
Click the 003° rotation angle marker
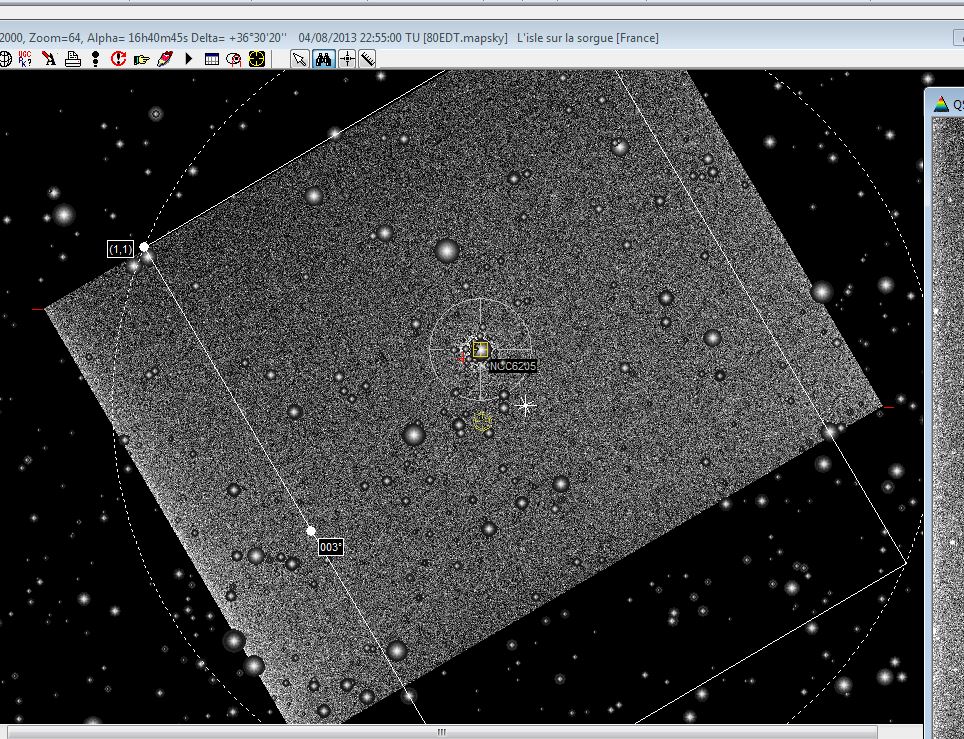[330, 547]
